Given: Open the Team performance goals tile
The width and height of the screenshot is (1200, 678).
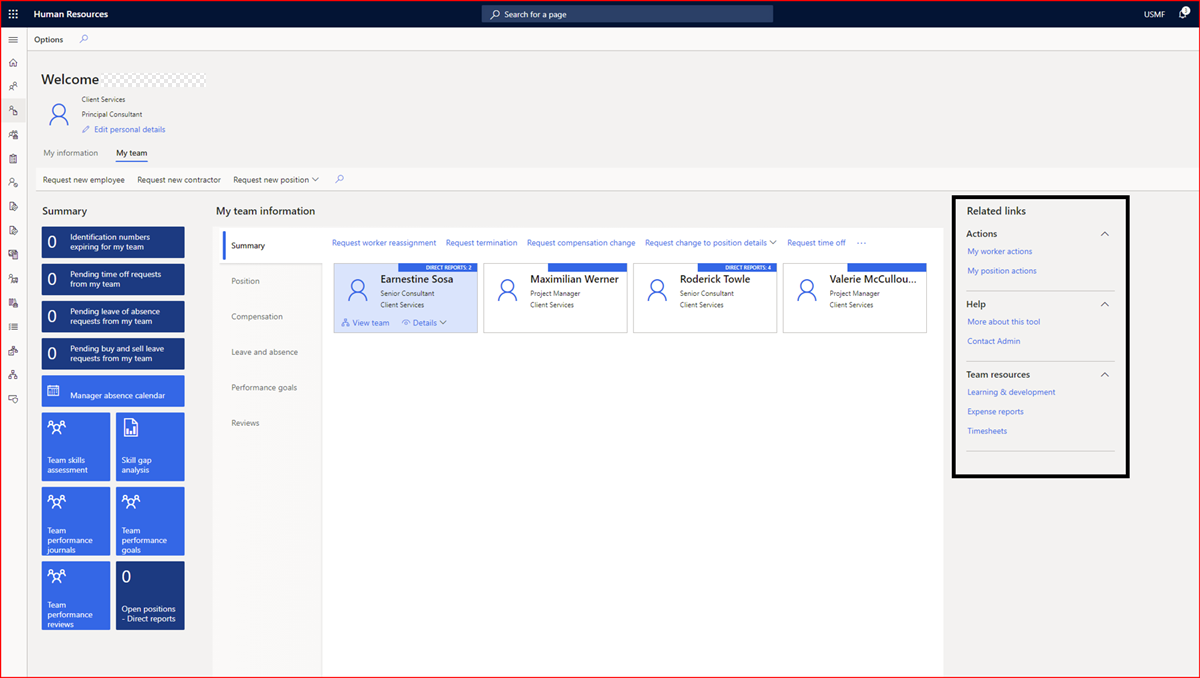Looking at the screenshot, I should pos(149,520).
